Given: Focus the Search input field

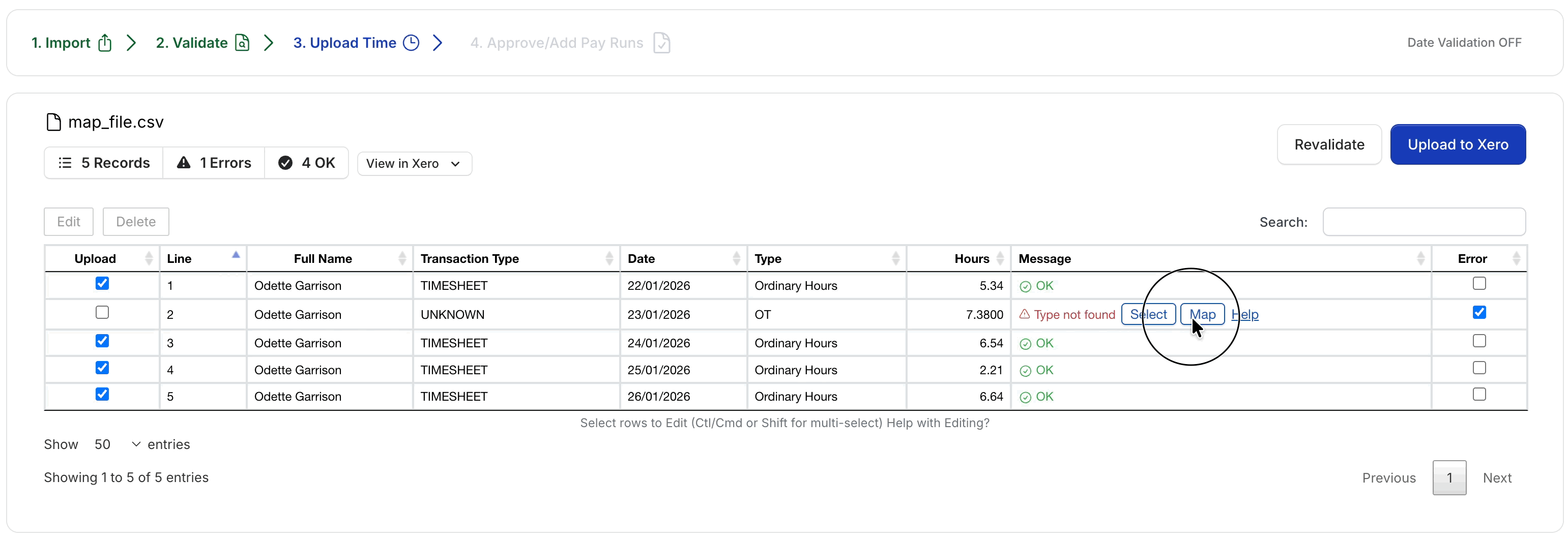Looking at the screenshot, I should 1423,222.
